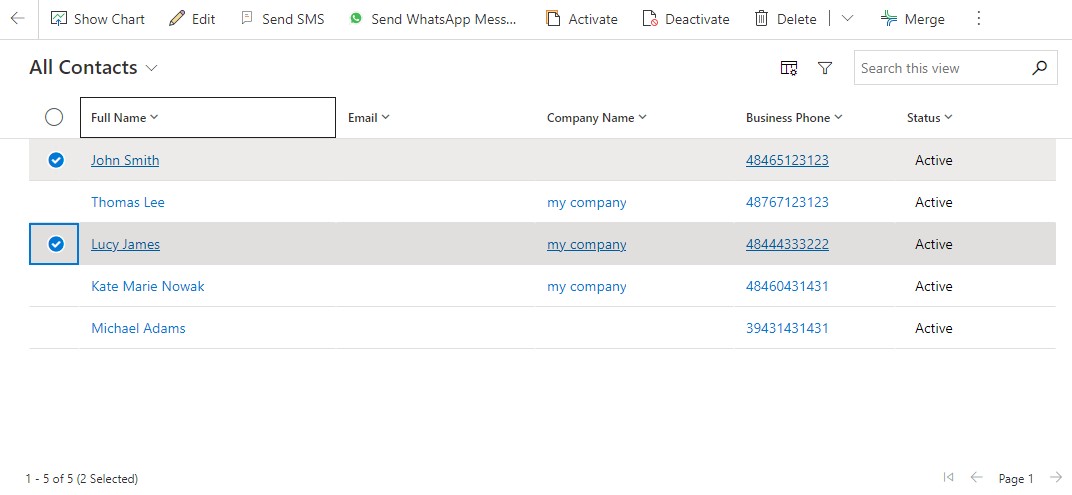
Task: Click Michael Adams' phone number 39431431431
Action: point(787,328)
